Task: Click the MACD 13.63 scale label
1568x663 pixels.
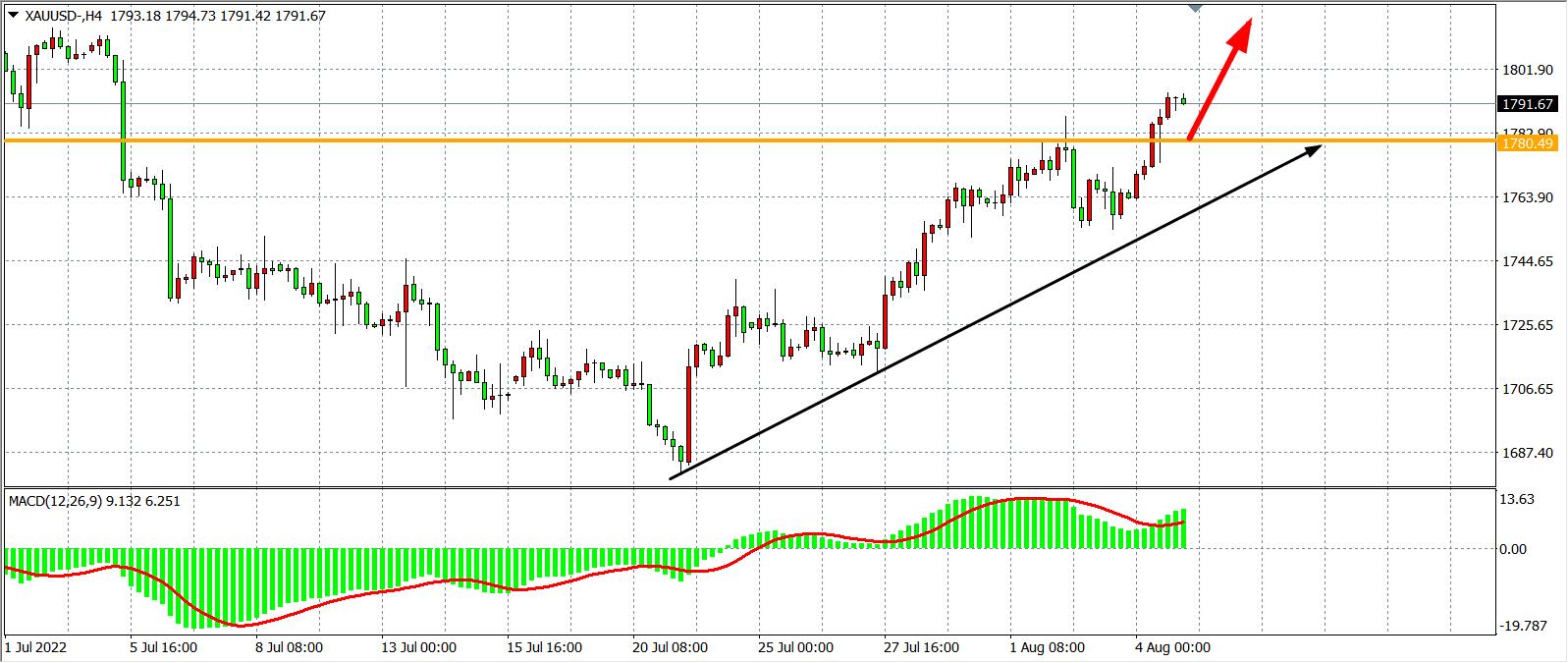Action: 1519,499
